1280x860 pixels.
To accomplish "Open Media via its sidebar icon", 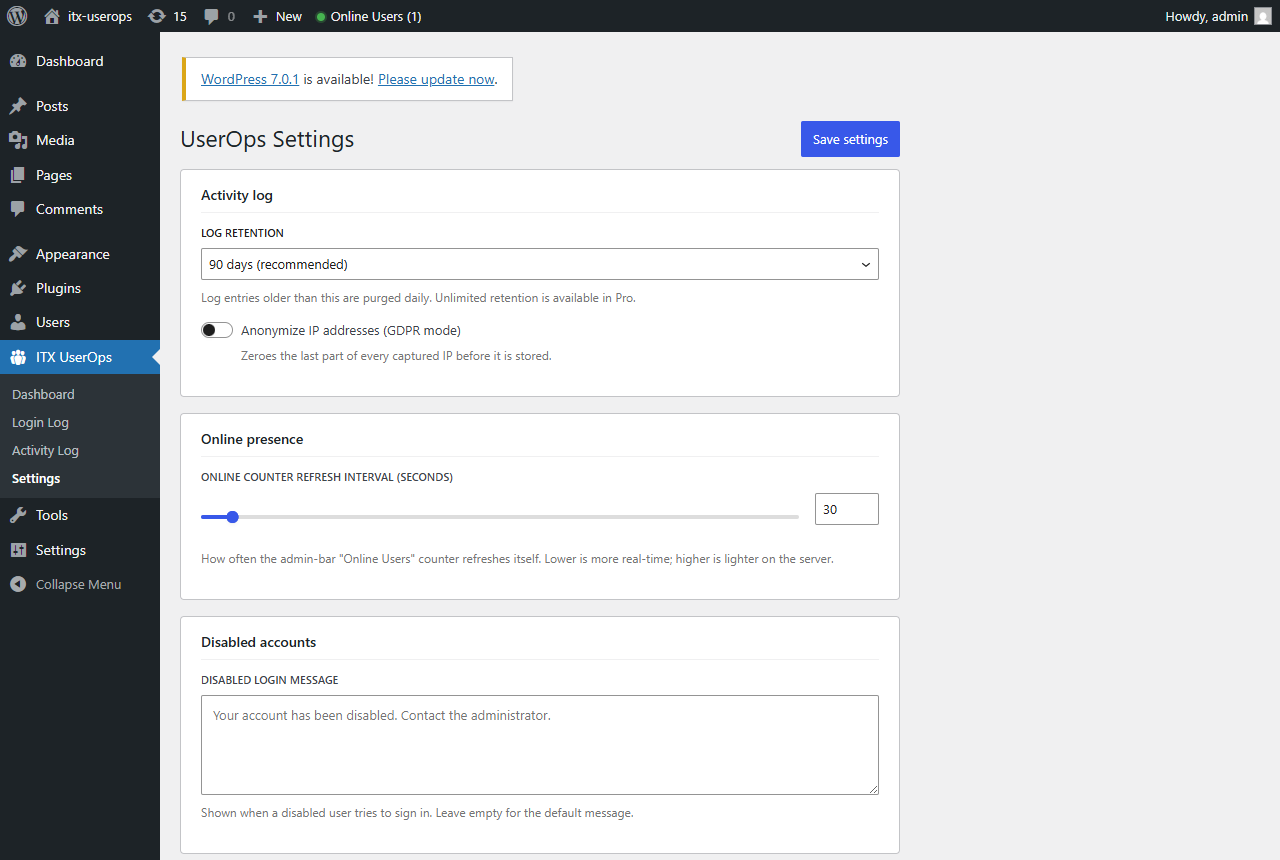I will tap(18, 140).
